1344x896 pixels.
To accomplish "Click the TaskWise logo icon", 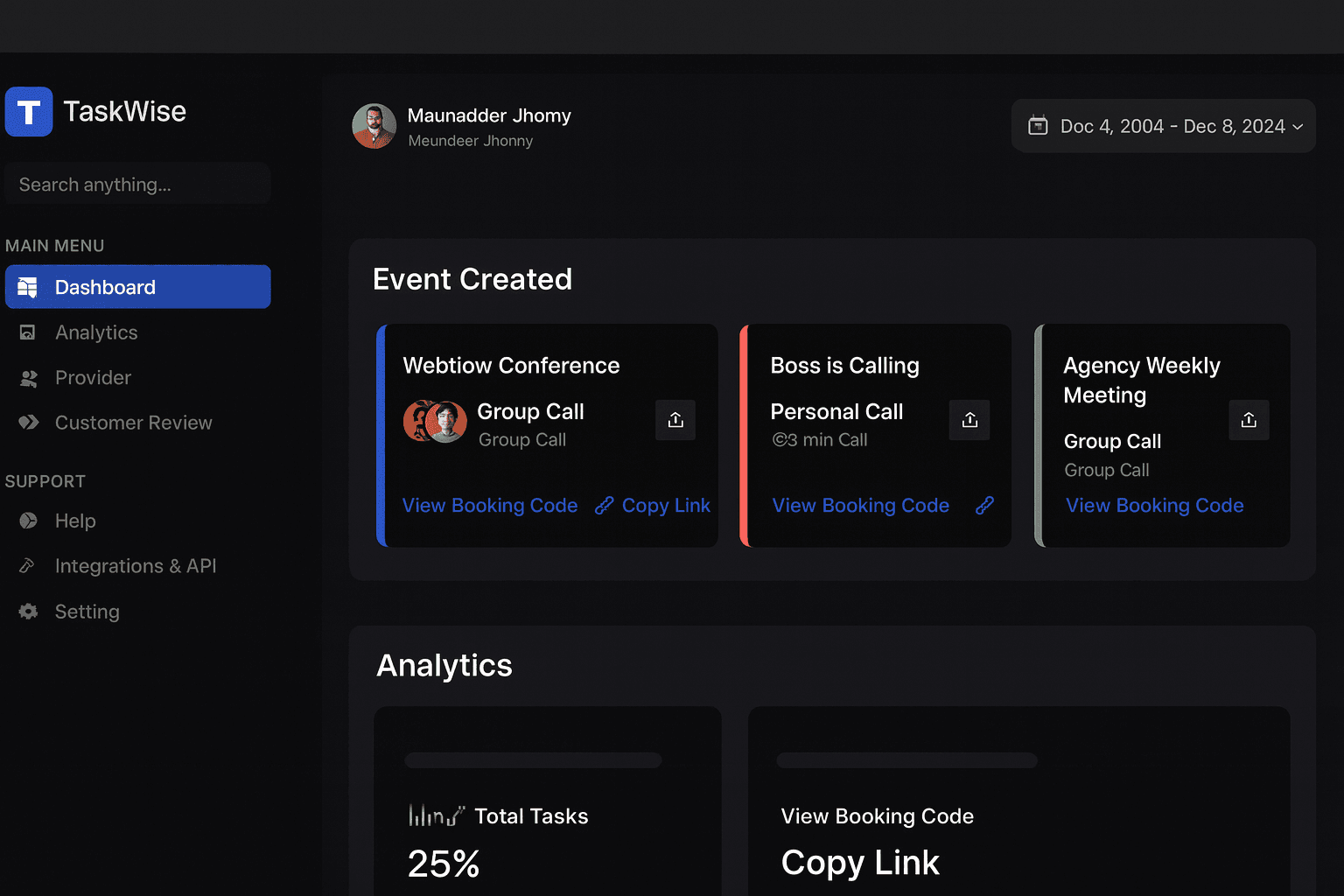I will click(x=29, y=112).
